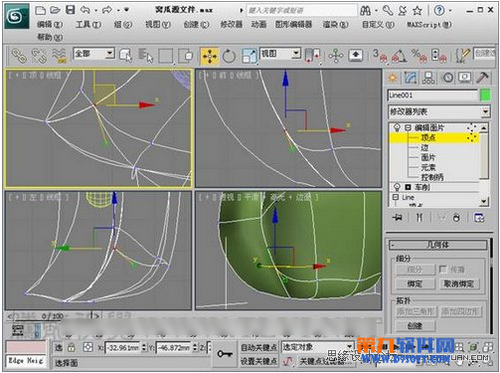Screen dimensions: 500x373
Task: Open the Select by Name list icon
Action: tap(145, 55)
